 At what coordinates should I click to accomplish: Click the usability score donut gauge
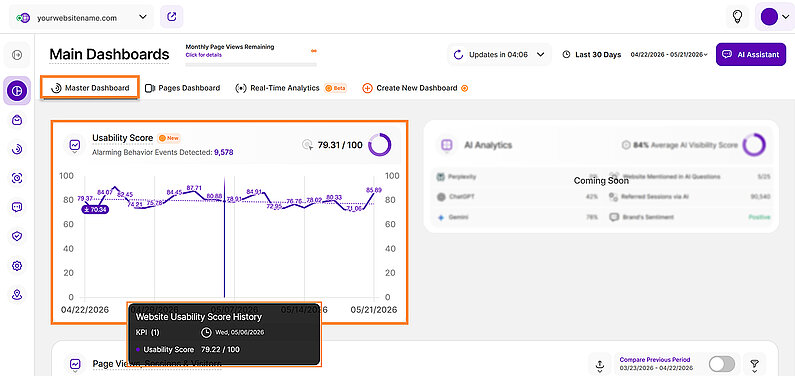point(379,145)
